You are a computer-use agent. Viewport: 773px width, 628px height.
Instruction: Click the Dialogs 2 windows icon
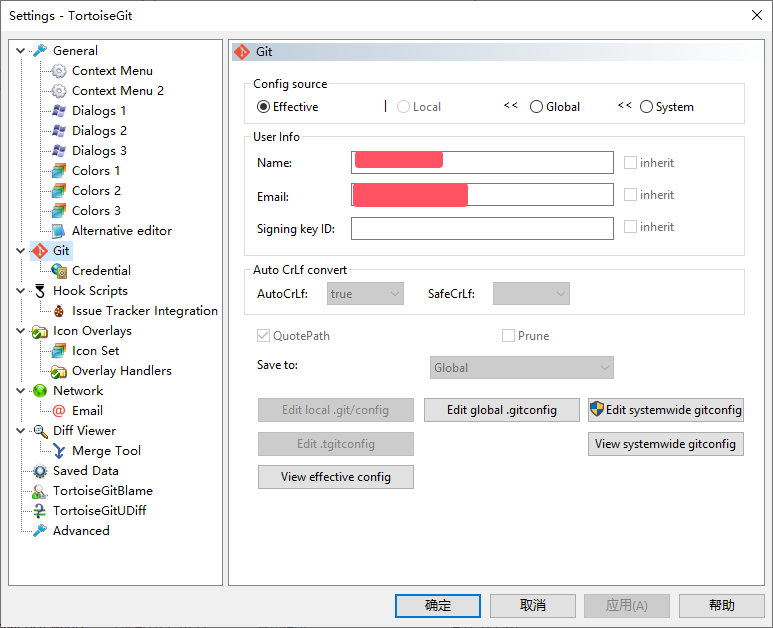[x=59, y=131]
